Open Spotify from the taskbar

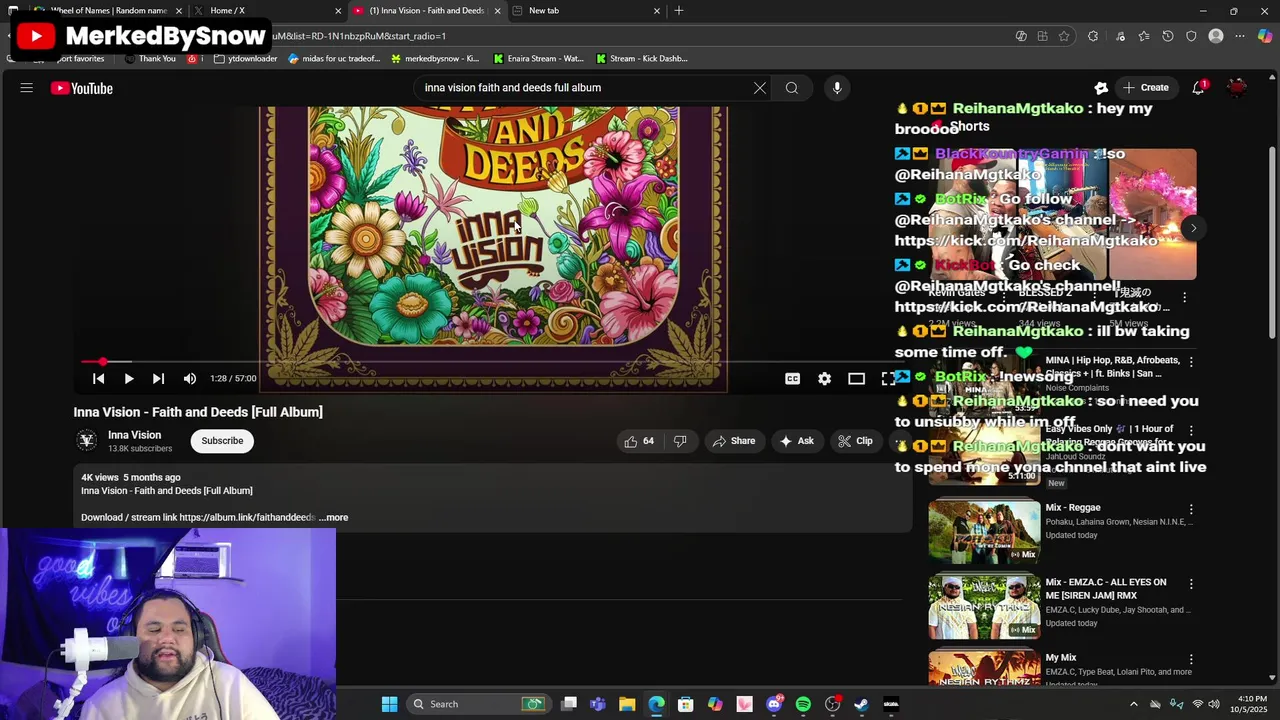[x=803, y=704]
